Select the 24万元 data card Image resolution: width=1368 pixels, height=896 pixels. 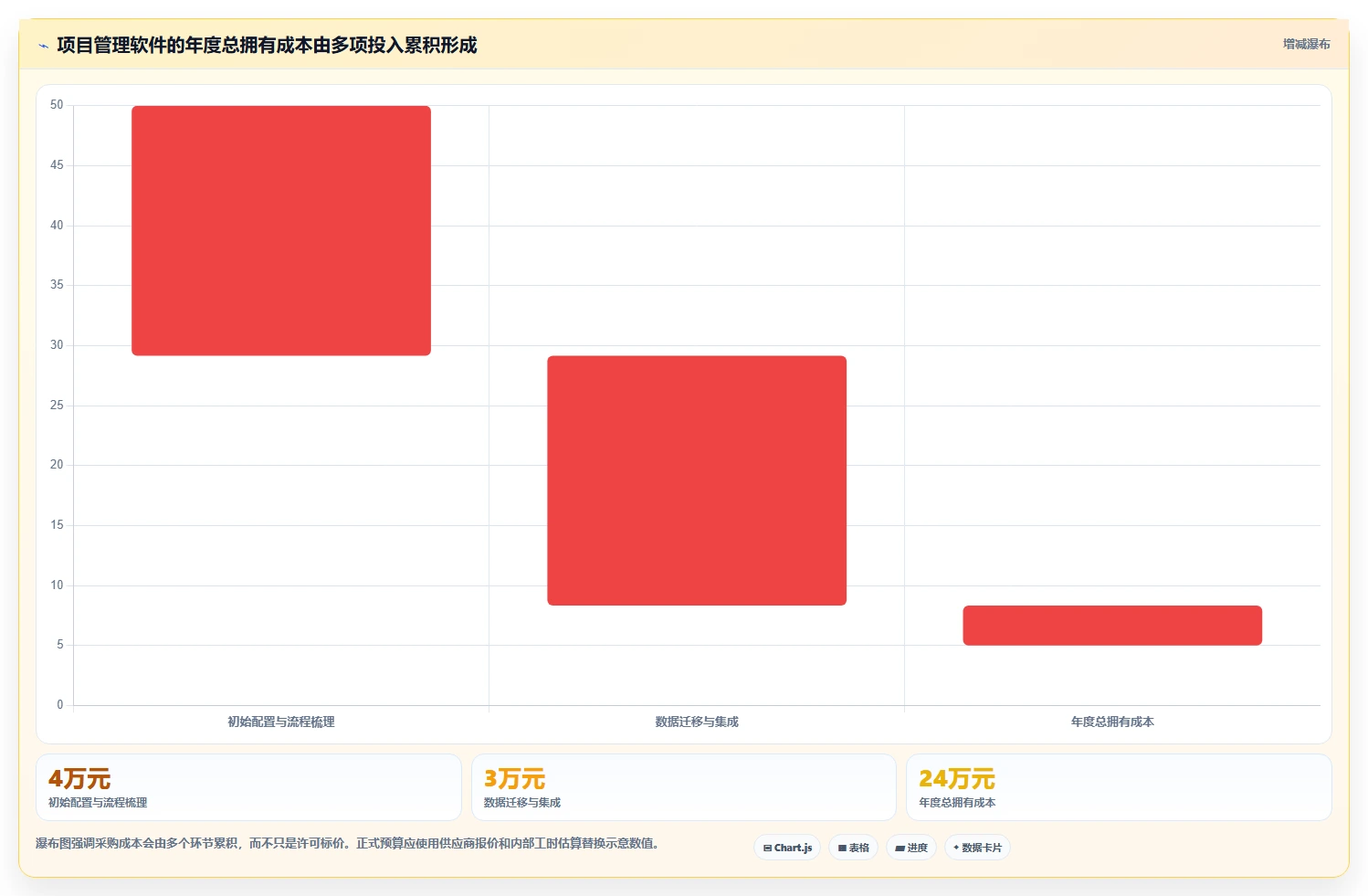tap(1119, 787)
